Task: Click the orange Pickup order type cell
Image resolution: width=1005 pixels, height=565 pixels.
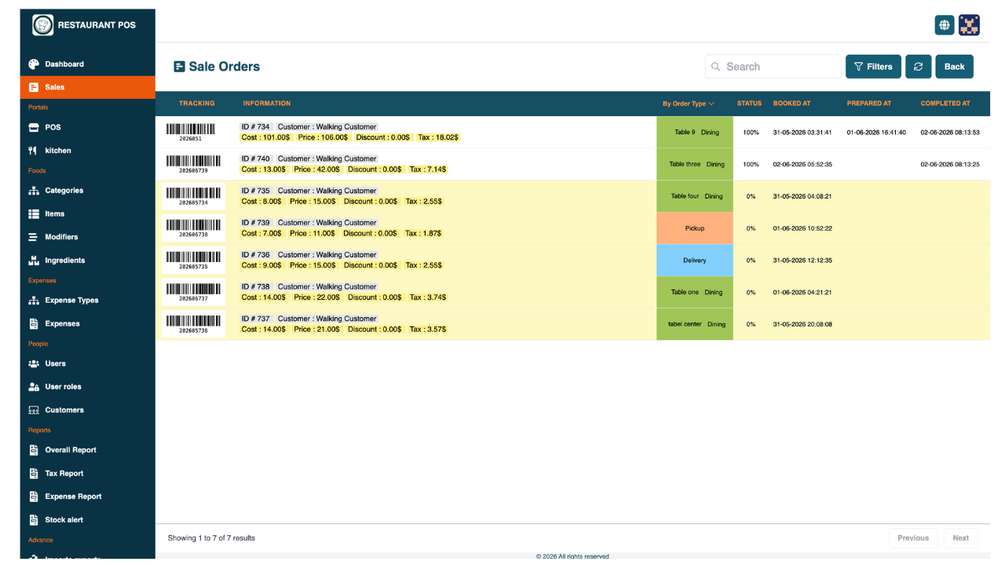Action: [x=694, y=229]
